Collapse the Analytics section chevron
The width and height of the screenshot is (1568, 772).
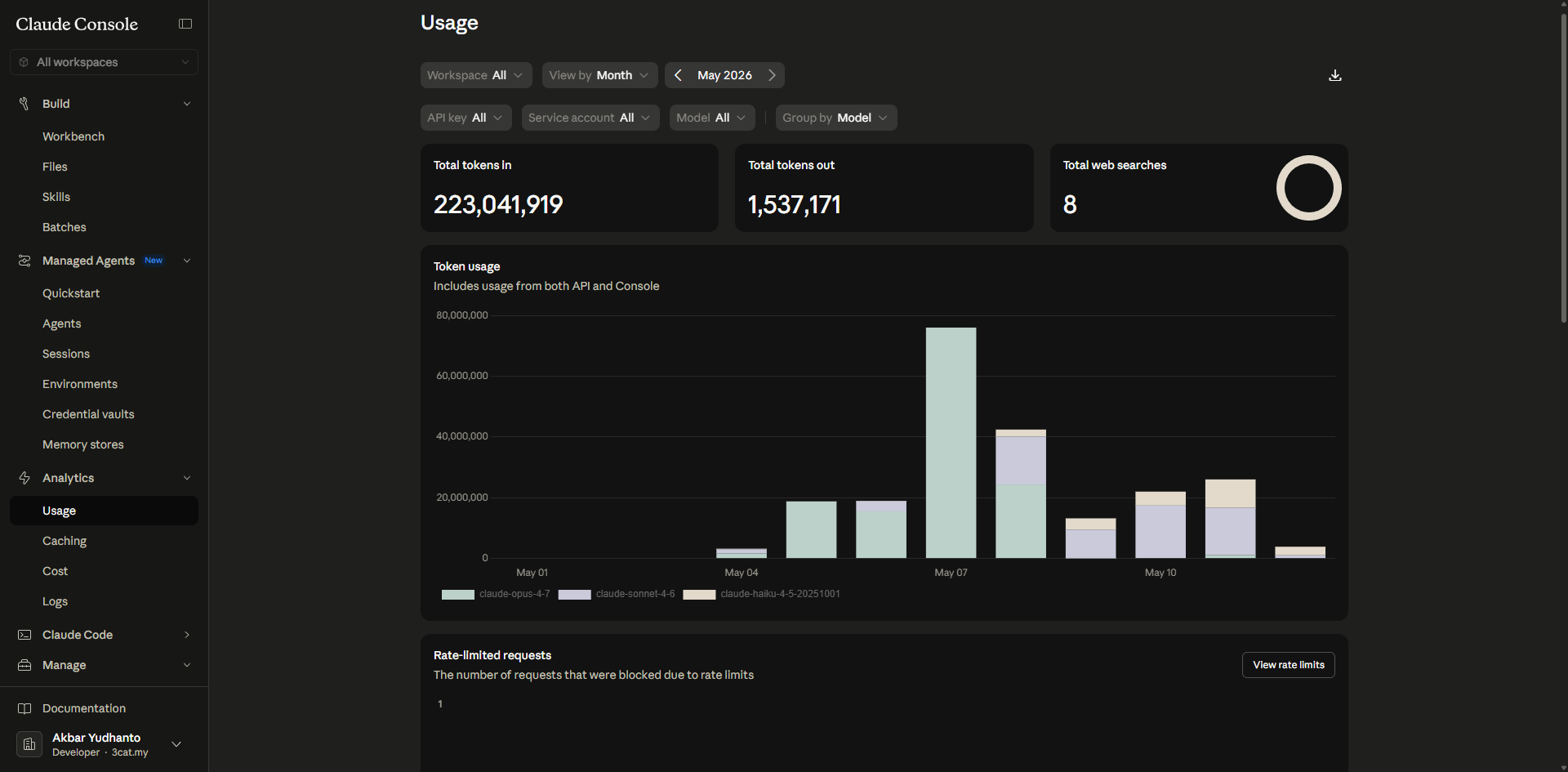187,478
